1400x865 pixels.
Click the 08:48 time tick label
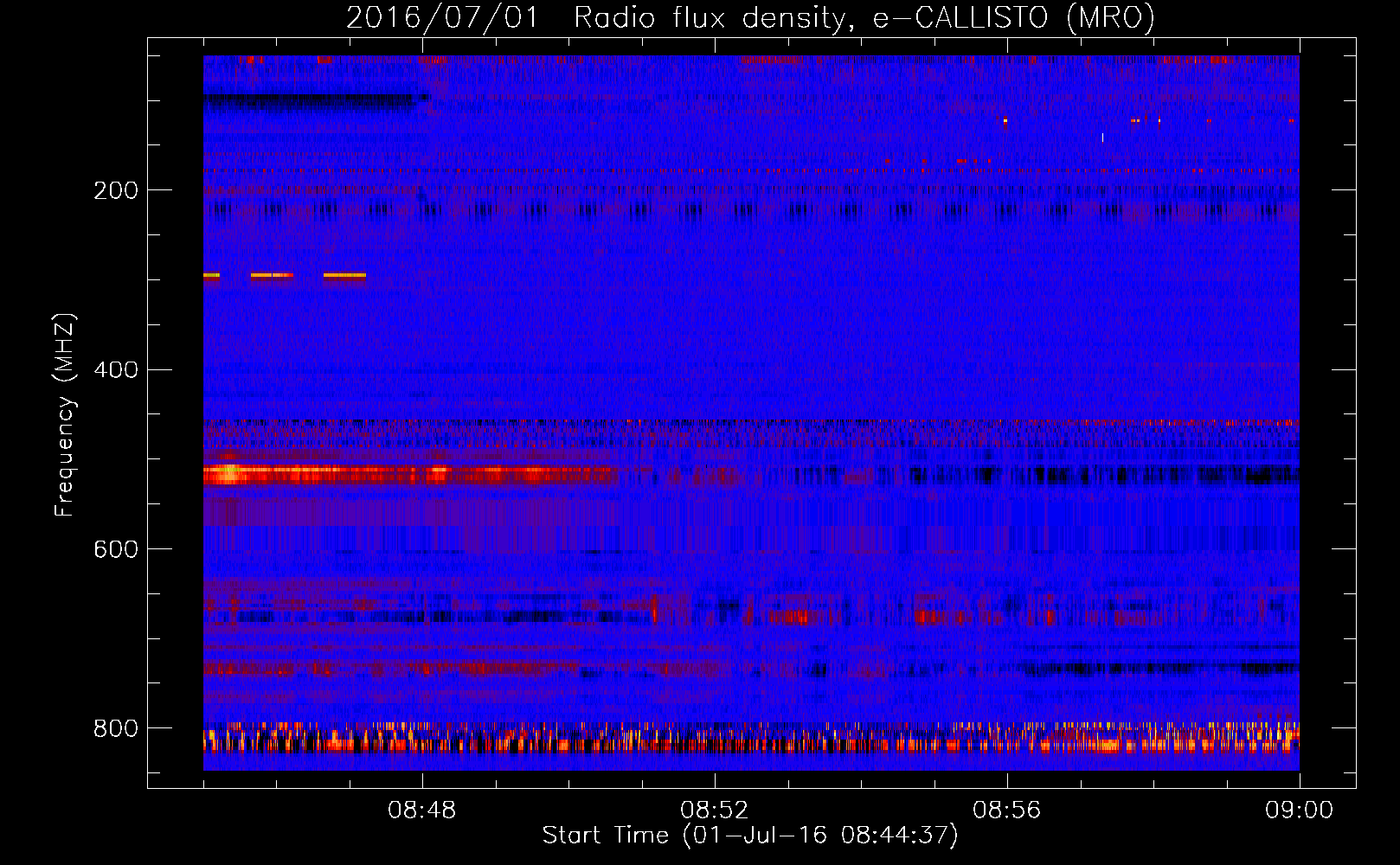tap(422, 811)
